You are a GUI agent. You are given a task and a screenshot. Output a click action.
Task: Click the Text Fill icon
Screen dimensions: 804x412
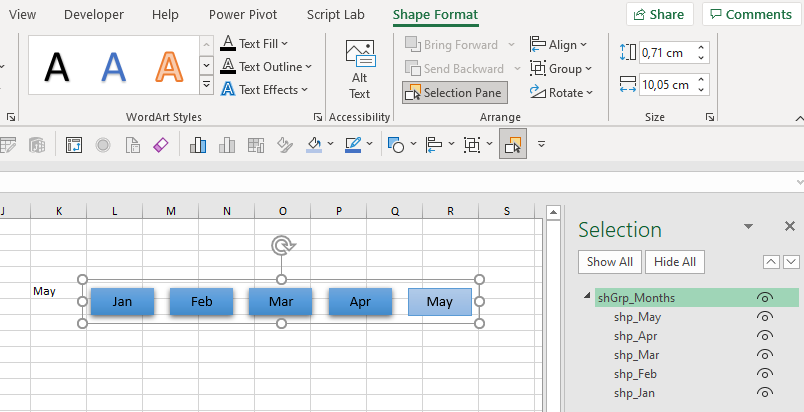(228, 44)
